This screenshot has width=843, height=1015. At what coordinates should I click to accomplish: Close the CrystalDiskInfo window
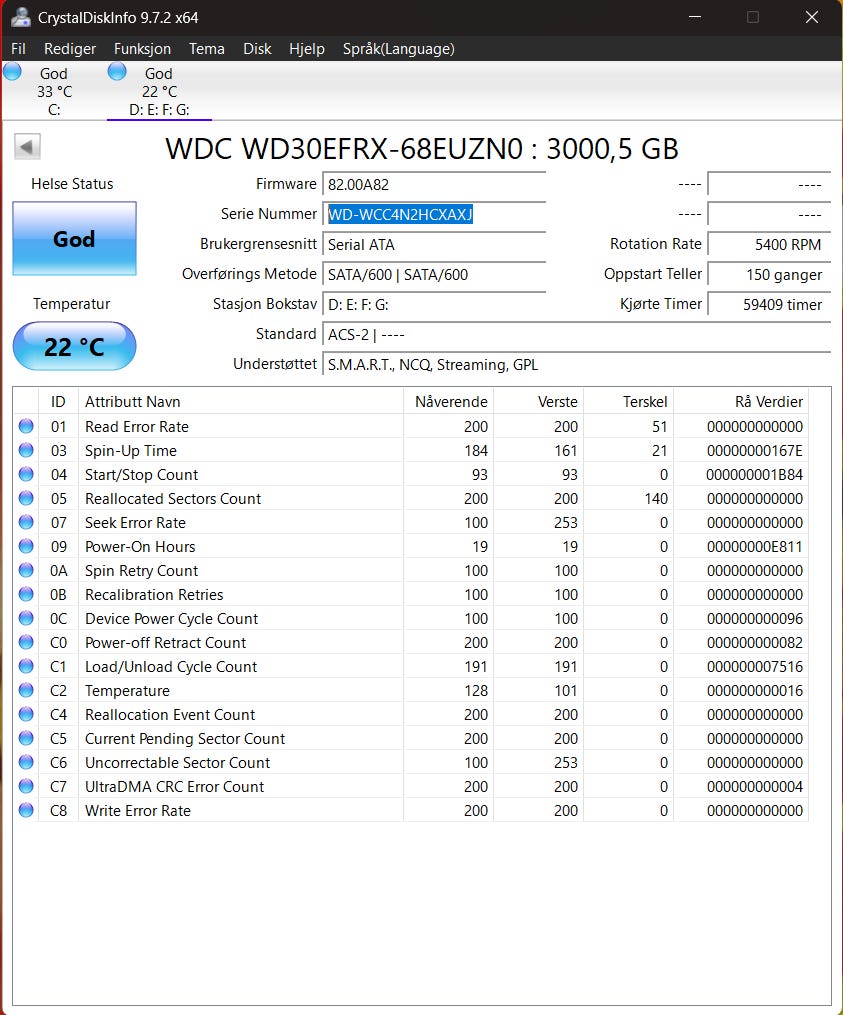click(812, 17)
